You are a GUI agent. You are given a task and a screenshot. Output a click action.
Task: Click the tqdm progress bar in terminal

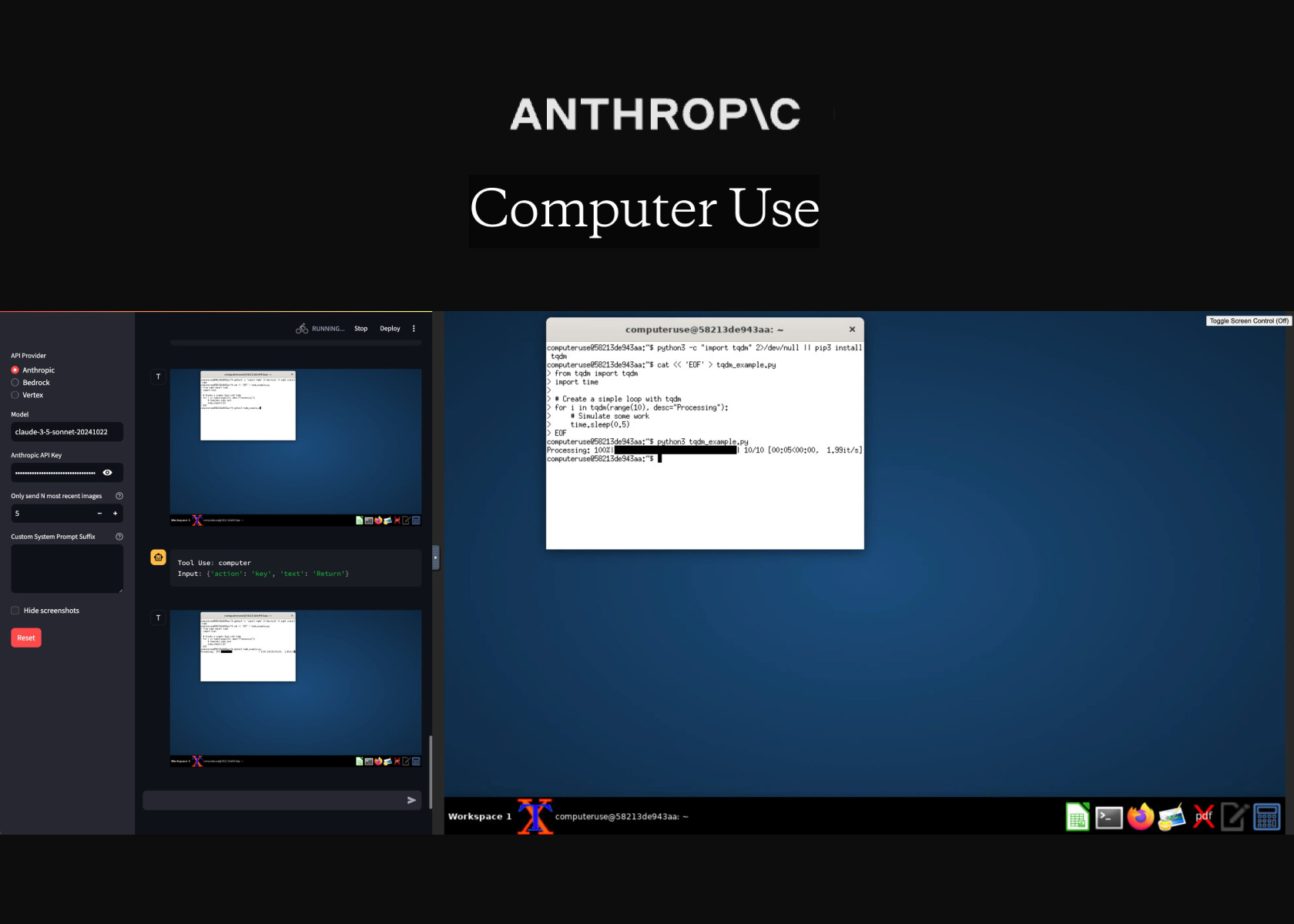click(675, 450)
